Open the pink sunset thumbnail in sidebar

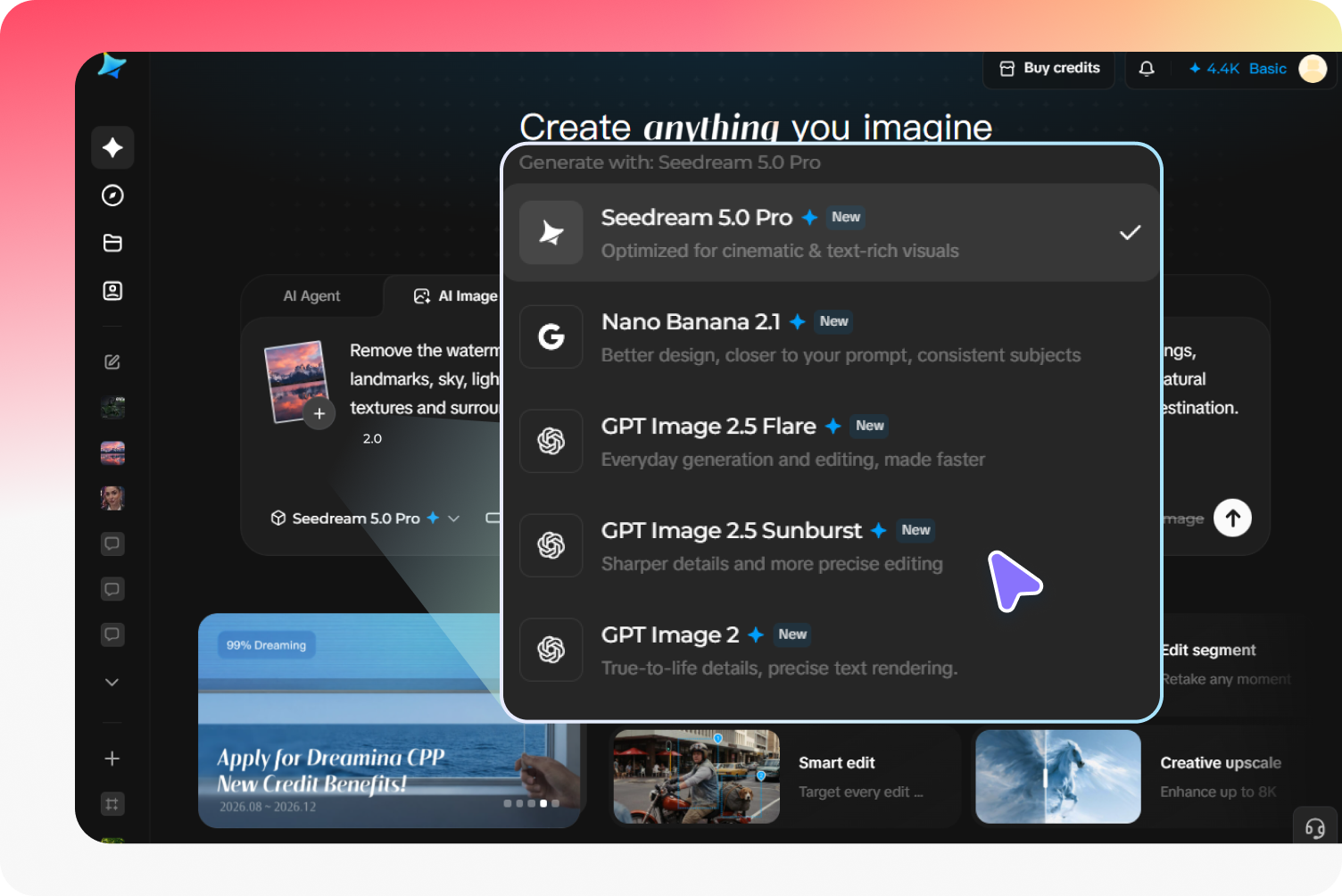[112, 453]
